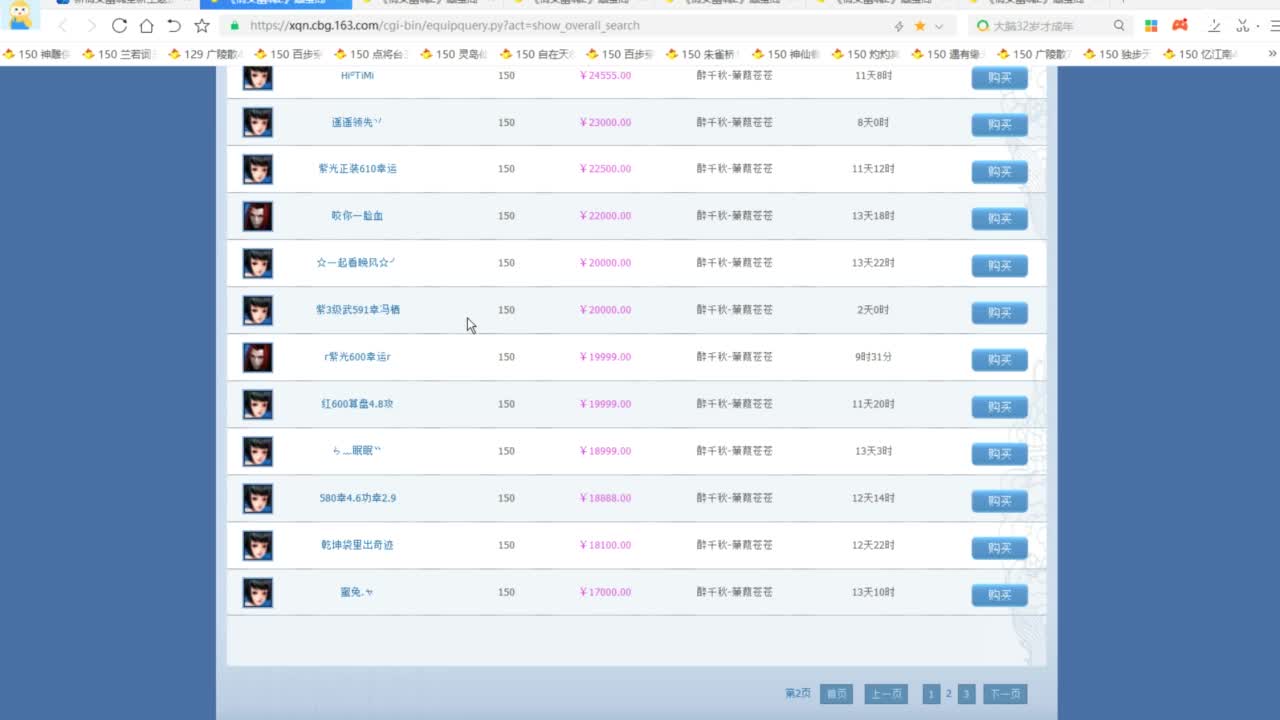
Task: Open the listing '蜜兔'
Action: click(357, 592)
